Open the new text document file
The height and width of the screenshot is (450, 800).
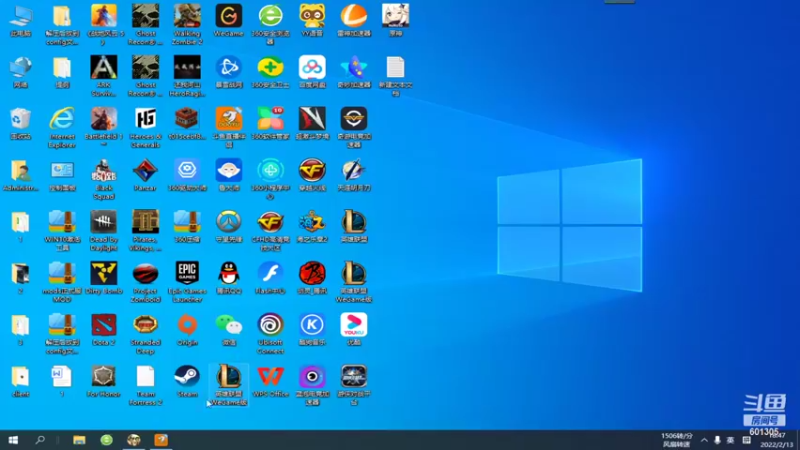395,76
